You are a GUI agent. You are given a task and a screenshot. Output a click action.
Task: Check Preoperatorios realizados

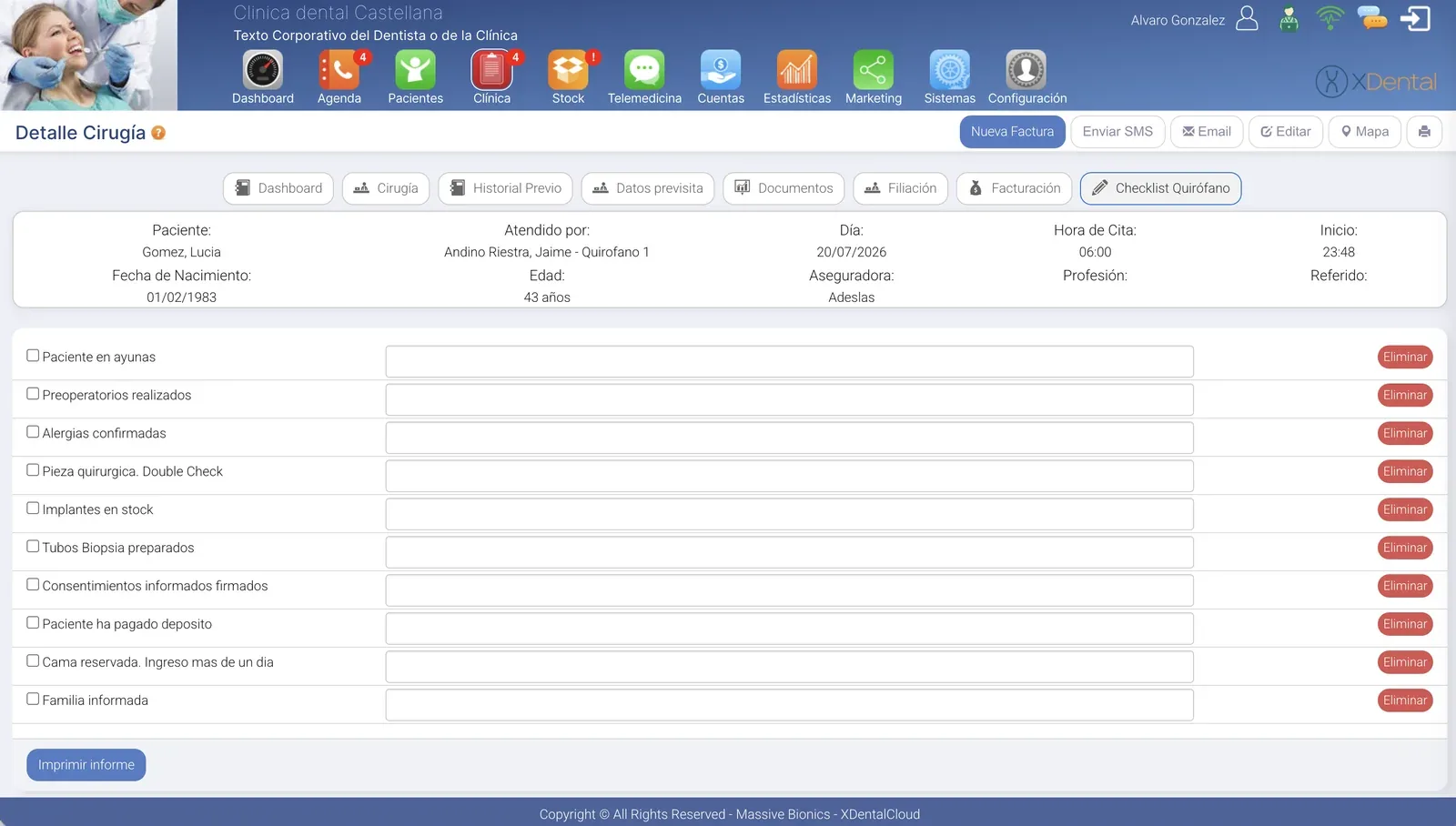33,394
